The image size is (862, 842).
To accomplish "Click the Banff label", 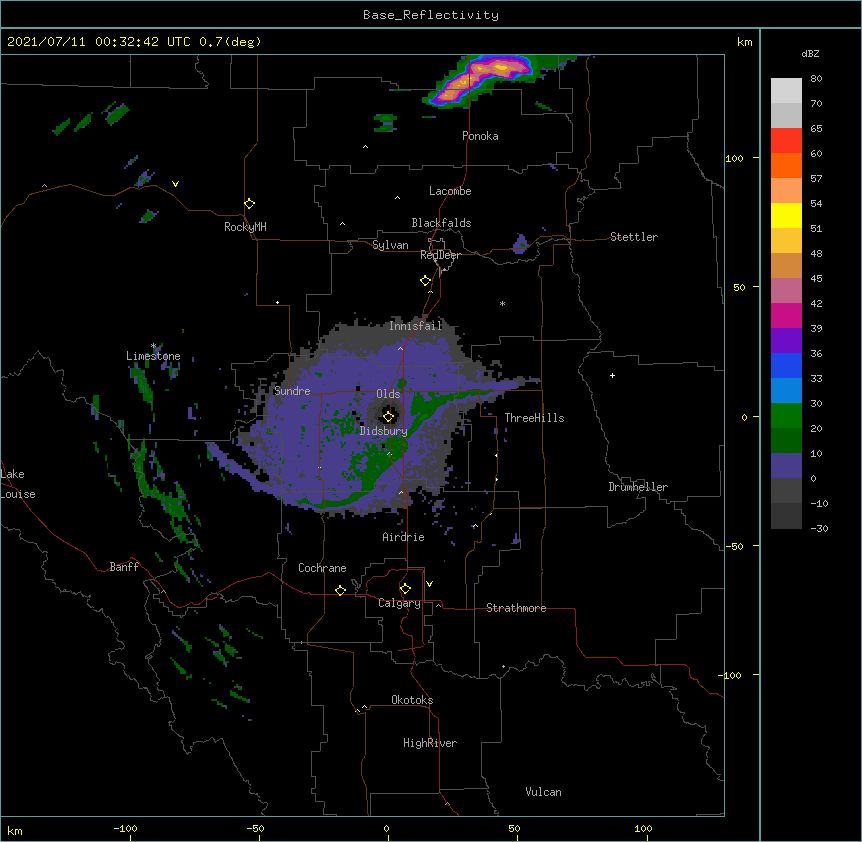I will point(124,567).
